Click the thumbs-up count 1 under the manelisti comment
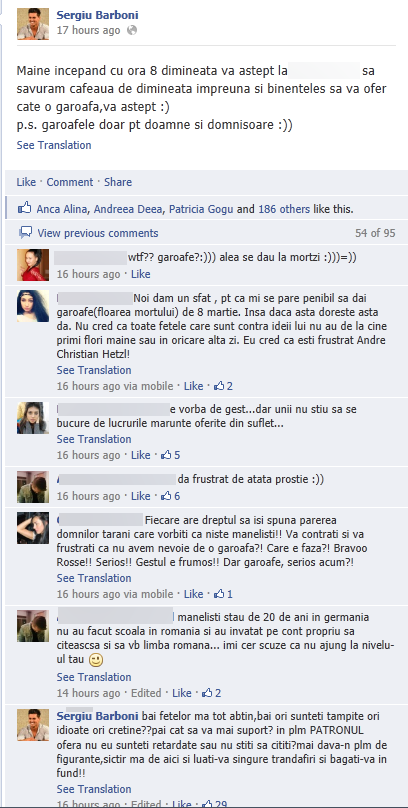The image size is (408, 808). click(x=224, y=594)
